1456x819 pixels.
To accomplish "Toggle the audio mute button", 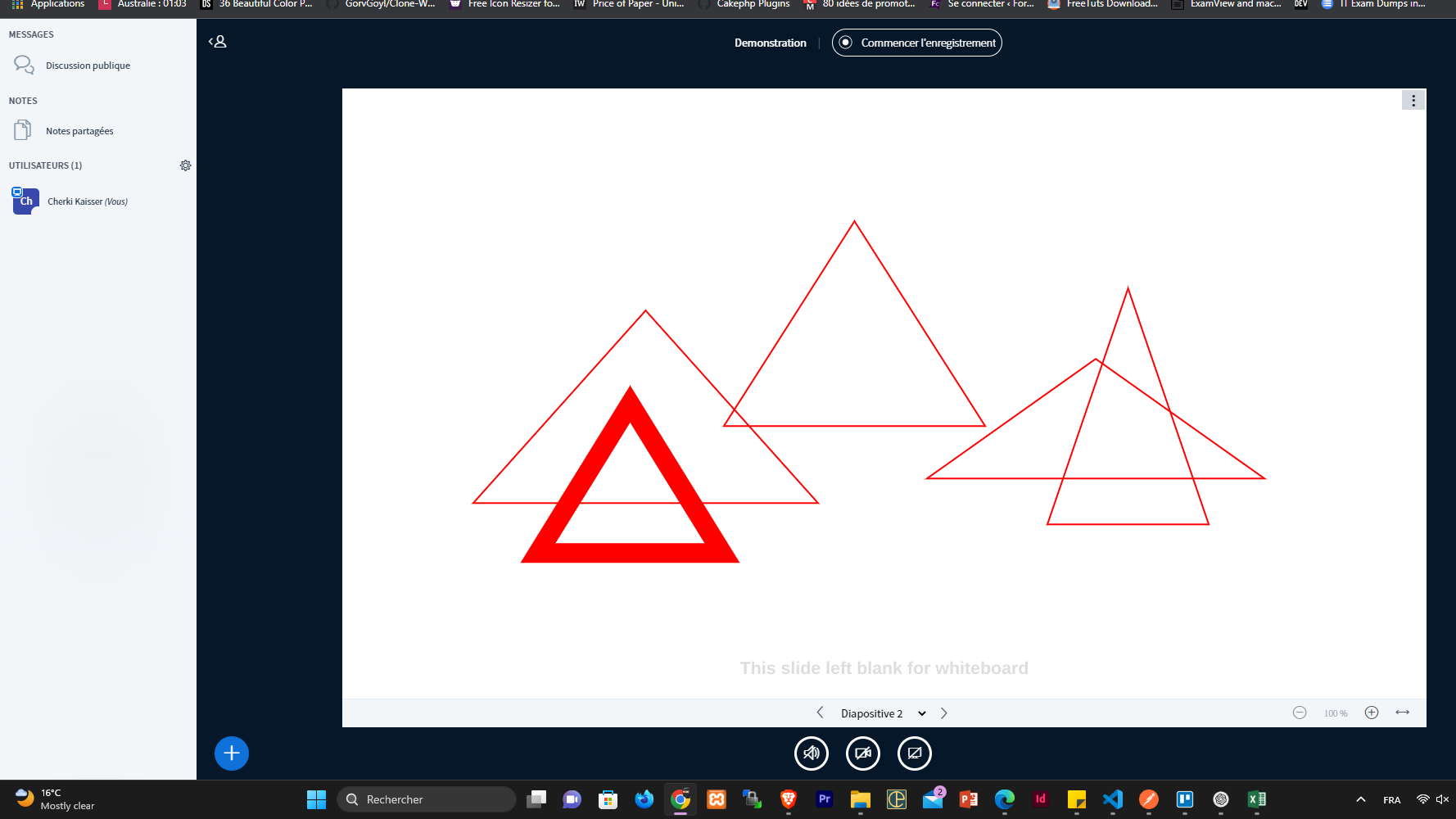I will [x=812, y=753].
